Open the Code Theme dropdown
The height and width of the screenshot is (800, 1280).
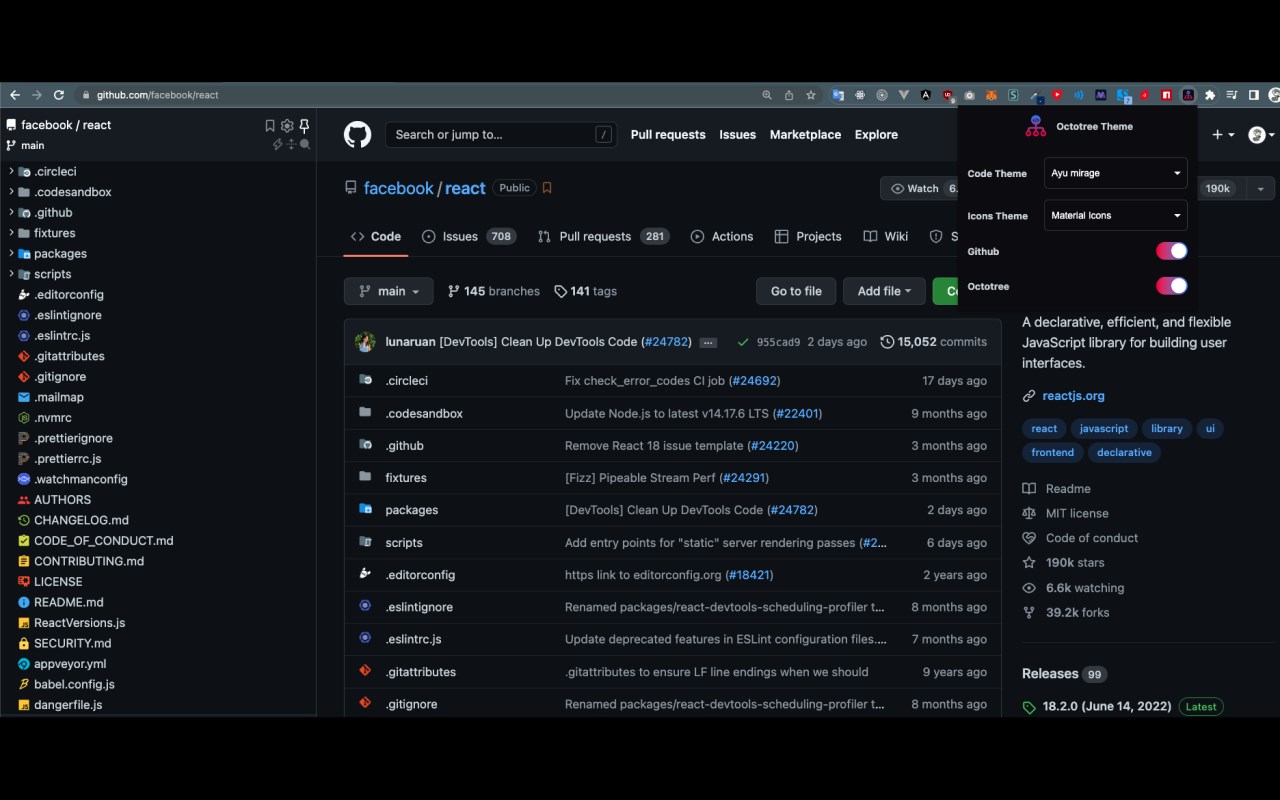pos(1116,173)
